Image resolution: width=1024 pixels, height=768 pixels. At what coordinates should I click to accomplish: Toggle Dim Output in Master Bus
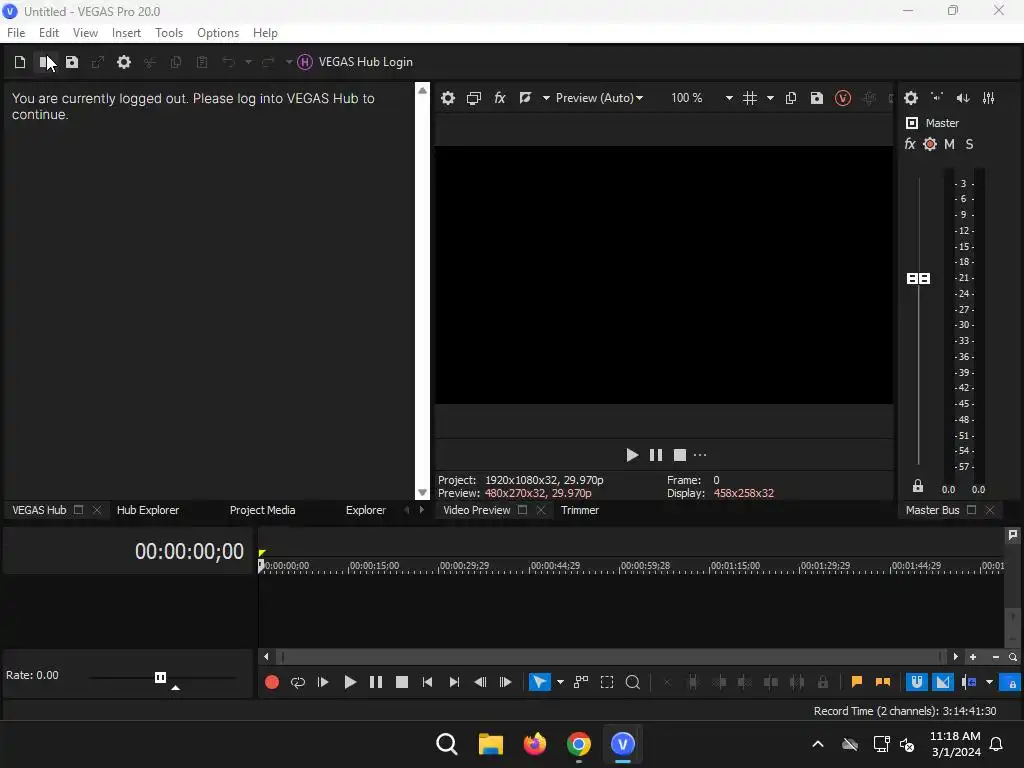pos(963,98)
